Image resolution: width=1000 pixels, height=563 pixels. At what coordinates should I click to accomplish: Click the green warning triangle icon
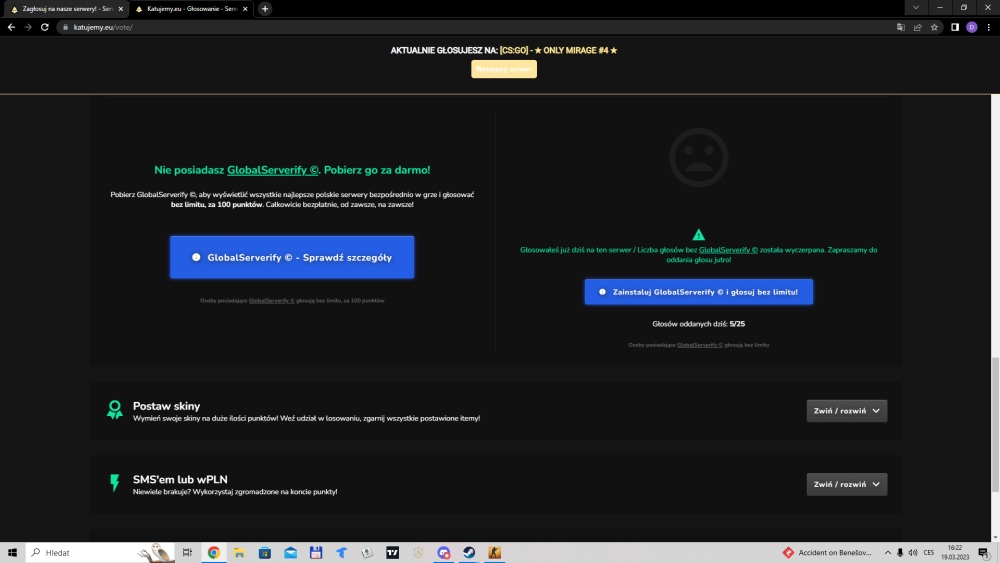pos(698,235)
